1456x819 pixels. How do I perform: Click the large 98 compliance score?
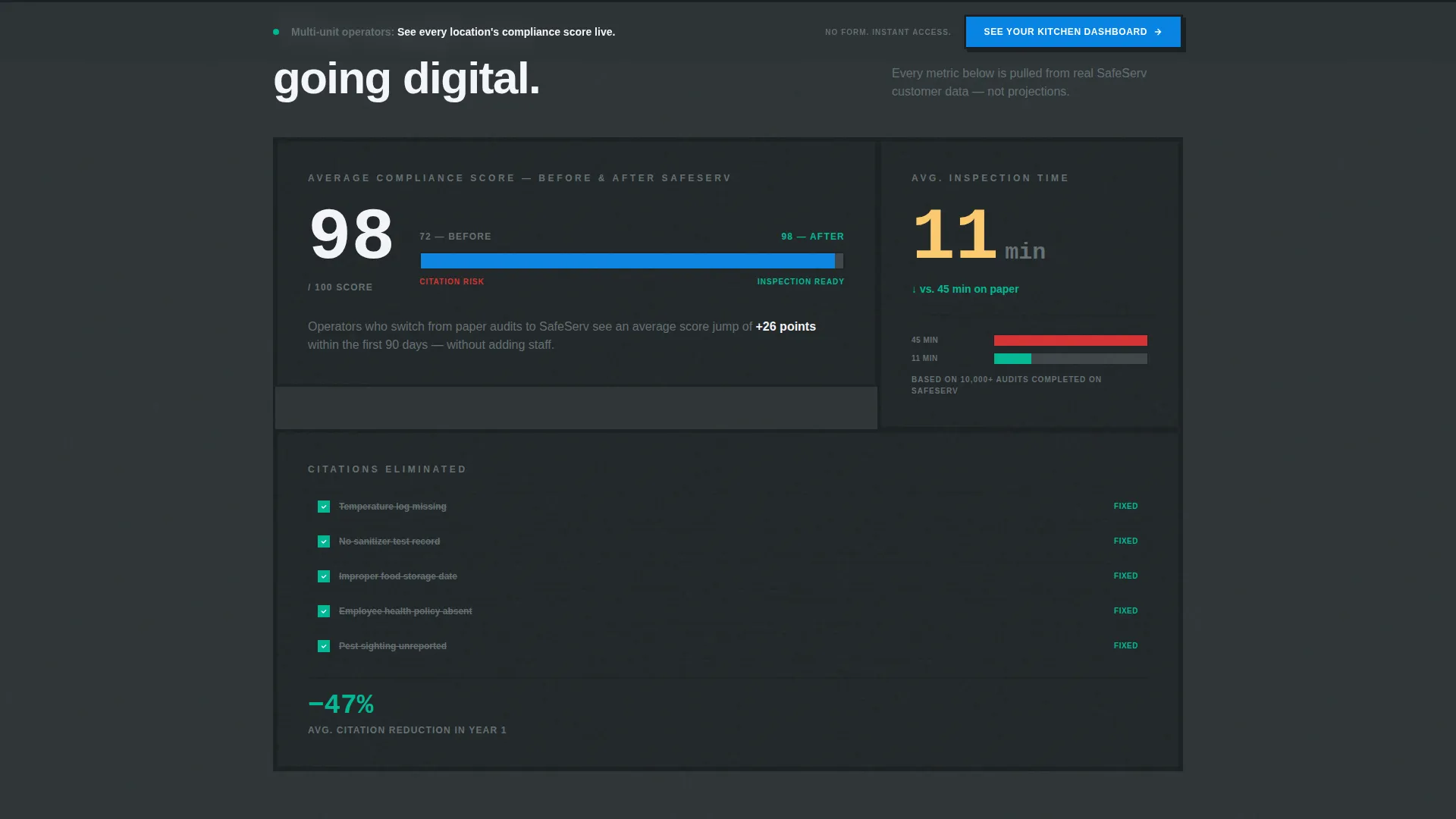[351, 234]
